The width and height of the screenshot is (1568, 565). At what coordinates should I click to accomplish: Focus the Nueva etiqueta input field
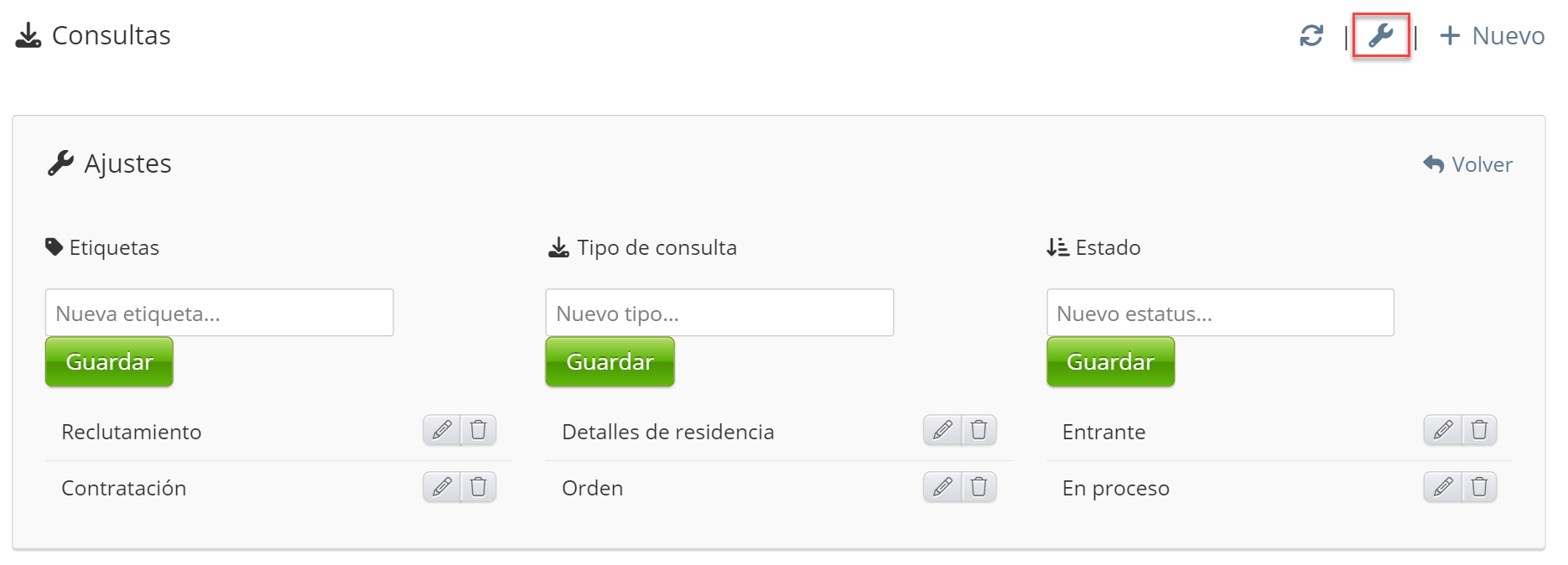219,313
